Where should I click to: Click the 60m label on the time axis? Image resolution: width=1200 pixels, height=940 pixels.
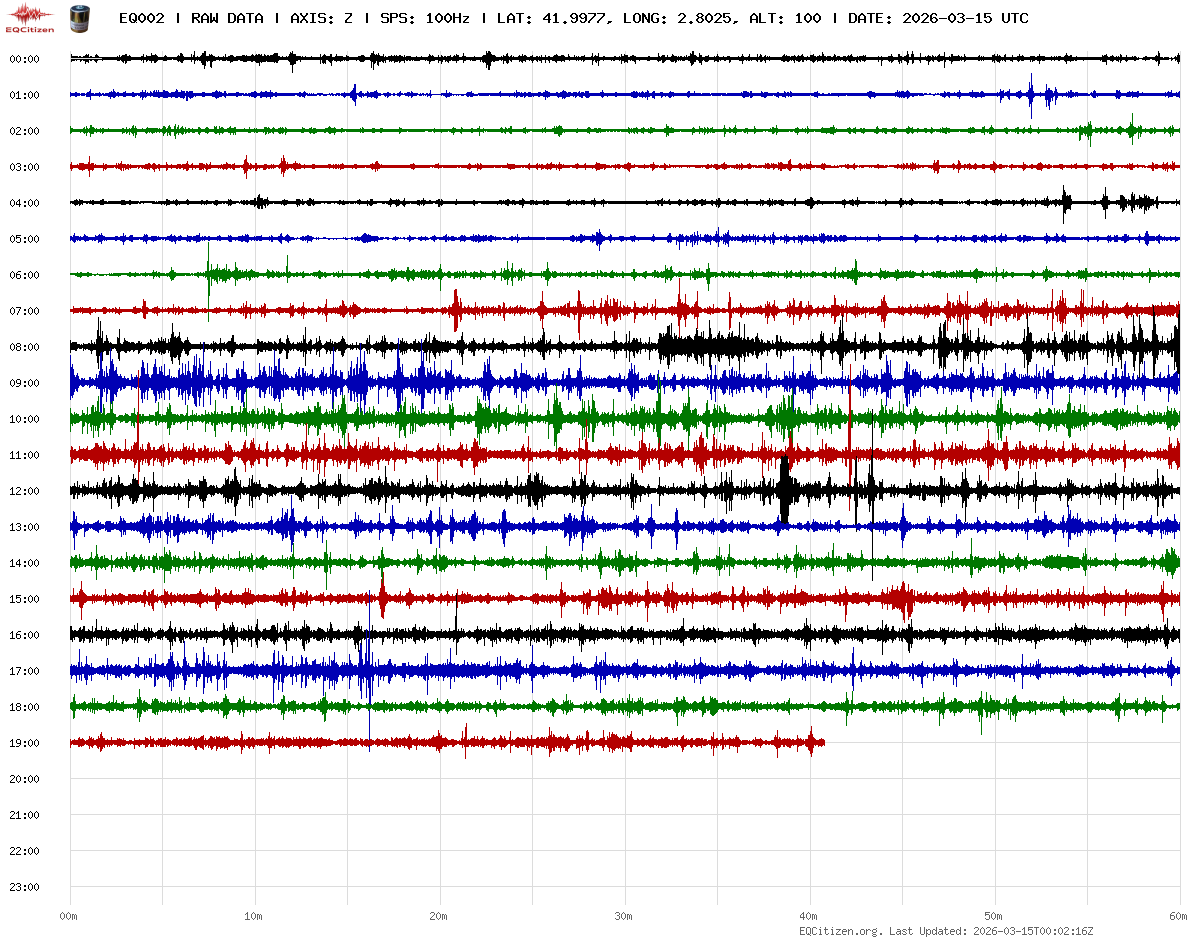coord(1179,916)
